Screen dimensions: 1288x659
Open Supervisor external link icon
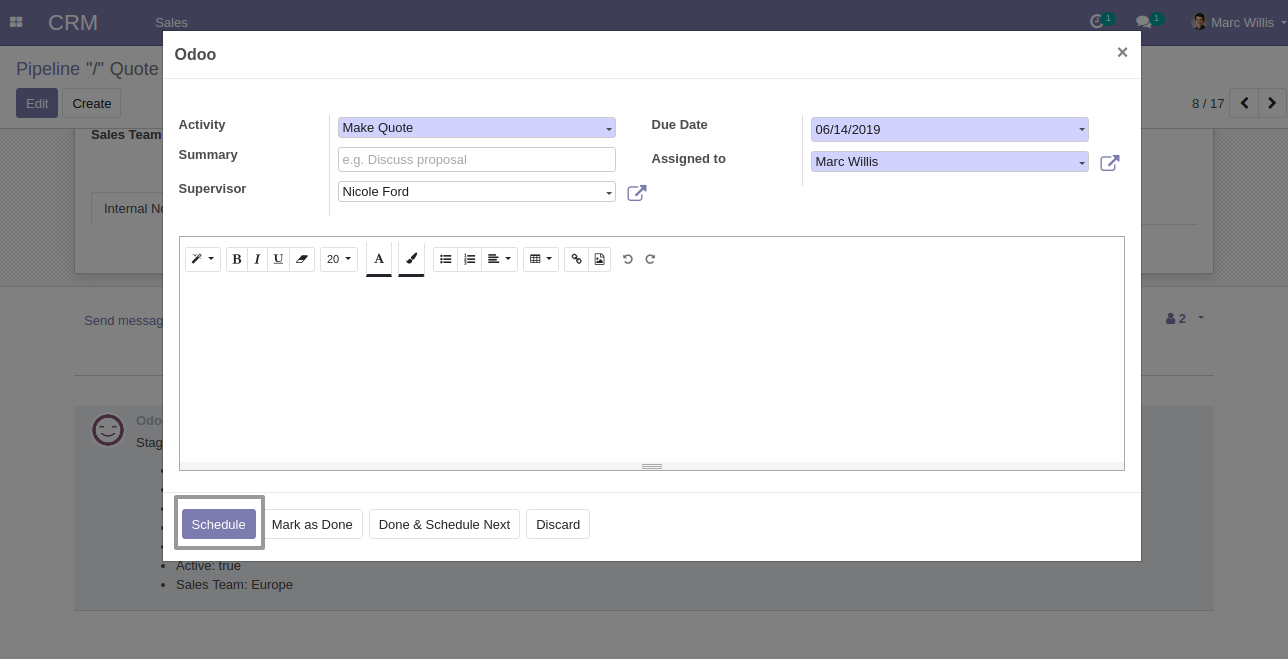tap(636, 193)
